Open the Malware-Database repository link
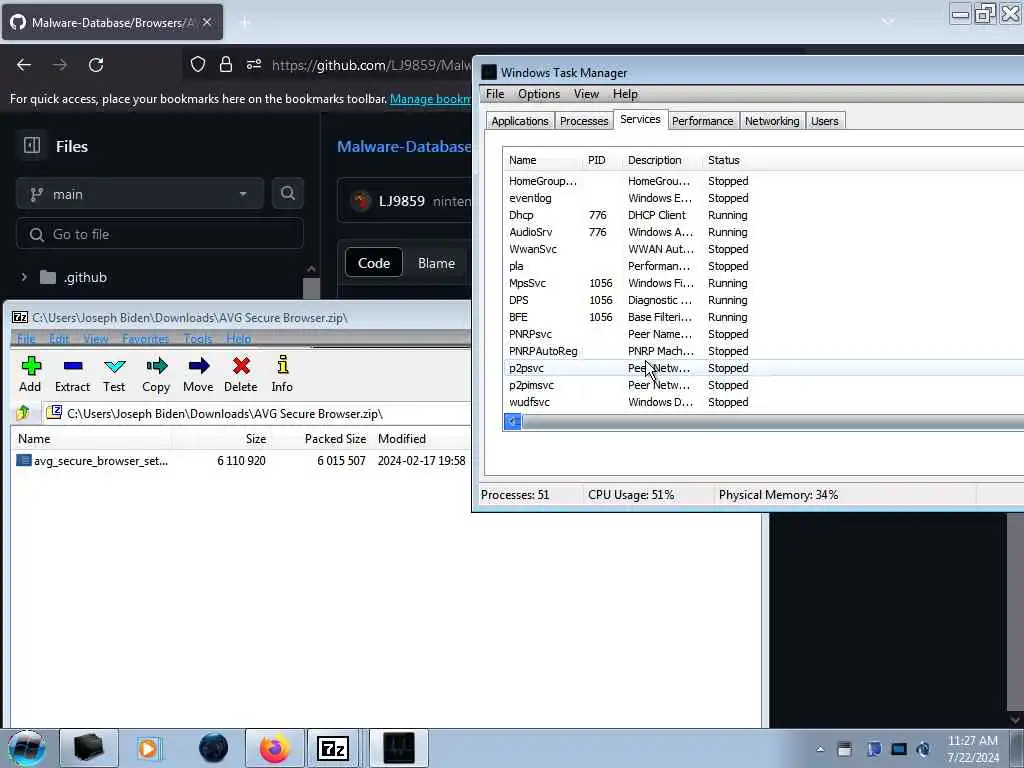 tap(404, 146)
